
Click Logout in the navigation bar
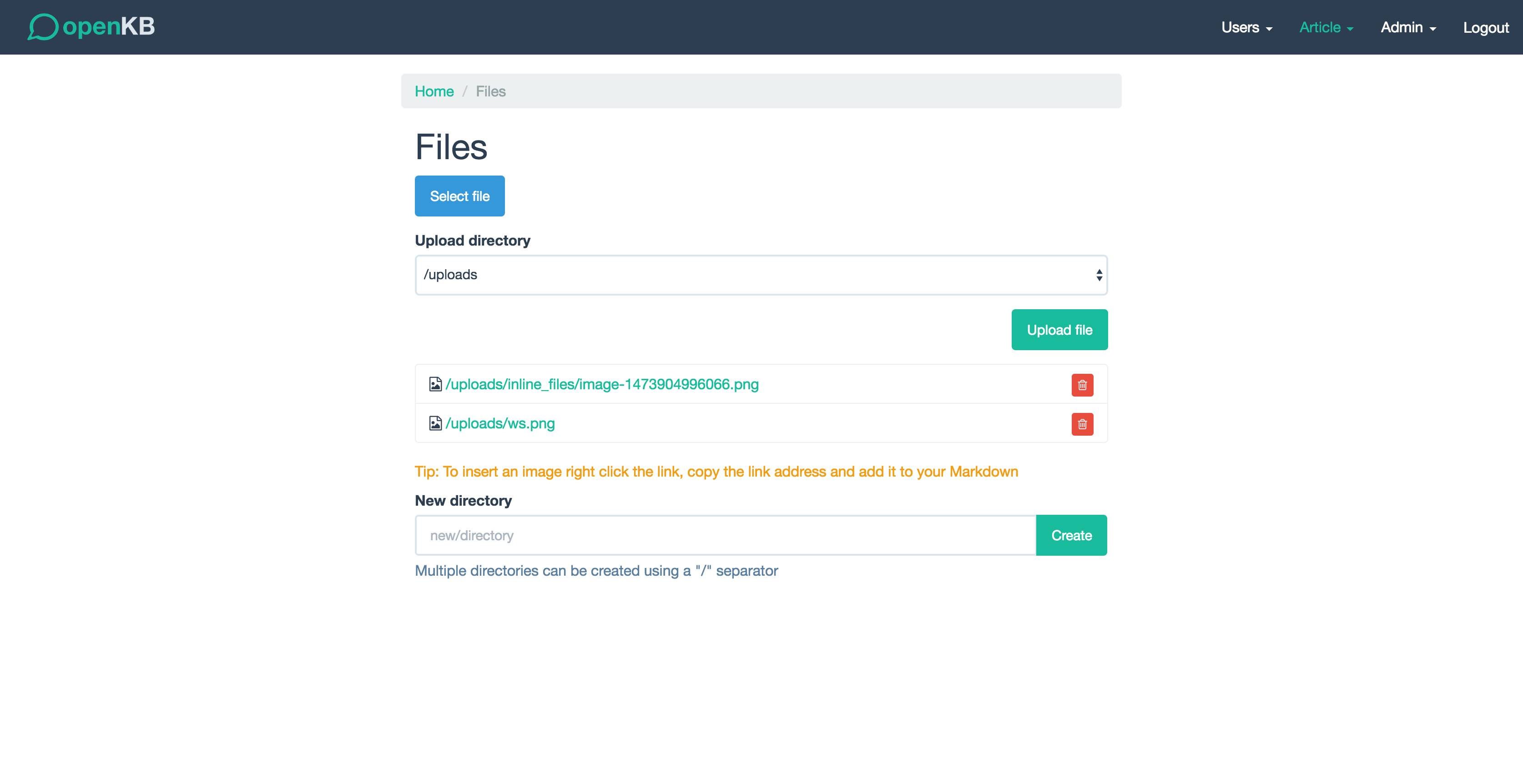point(1485,27)
